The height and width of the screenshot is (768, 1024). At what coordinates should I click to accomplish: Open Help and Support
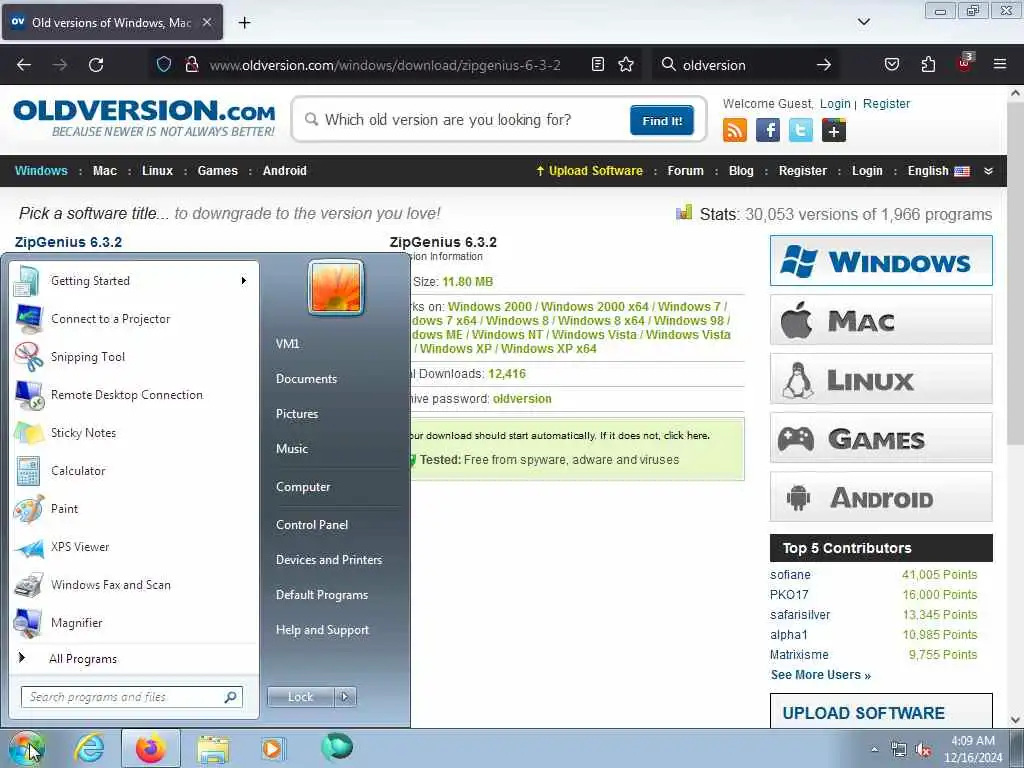pos(323,630)
